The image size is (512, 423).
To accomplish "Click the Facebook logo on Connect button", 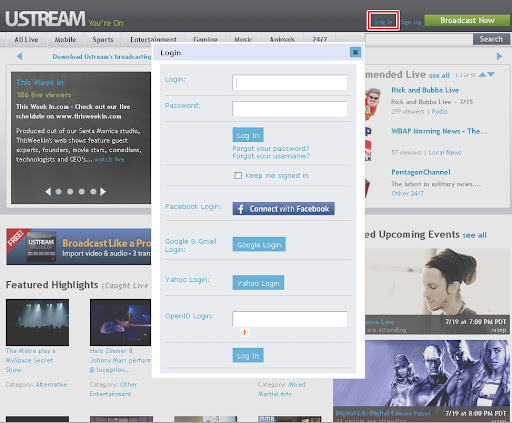I will [241, 209].
